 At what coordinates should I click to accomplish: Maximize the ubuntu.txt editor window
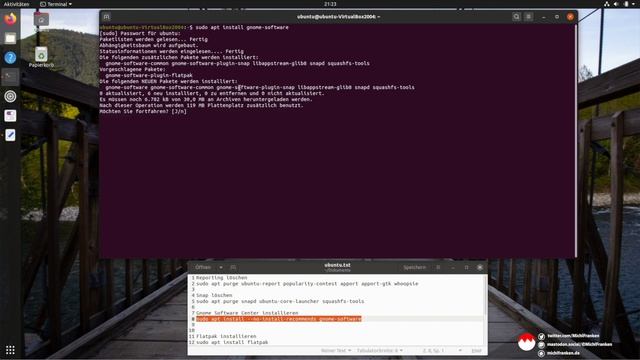(x=466, y=267)
